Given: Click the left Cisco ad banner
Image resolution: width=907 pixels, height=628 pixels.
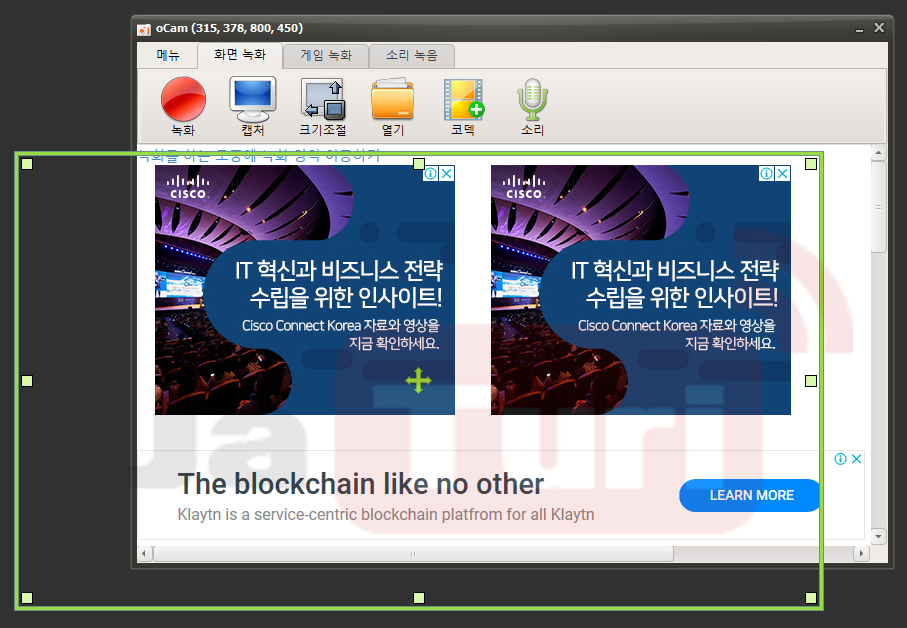Looking at the screenshot, I should [305, 290].
